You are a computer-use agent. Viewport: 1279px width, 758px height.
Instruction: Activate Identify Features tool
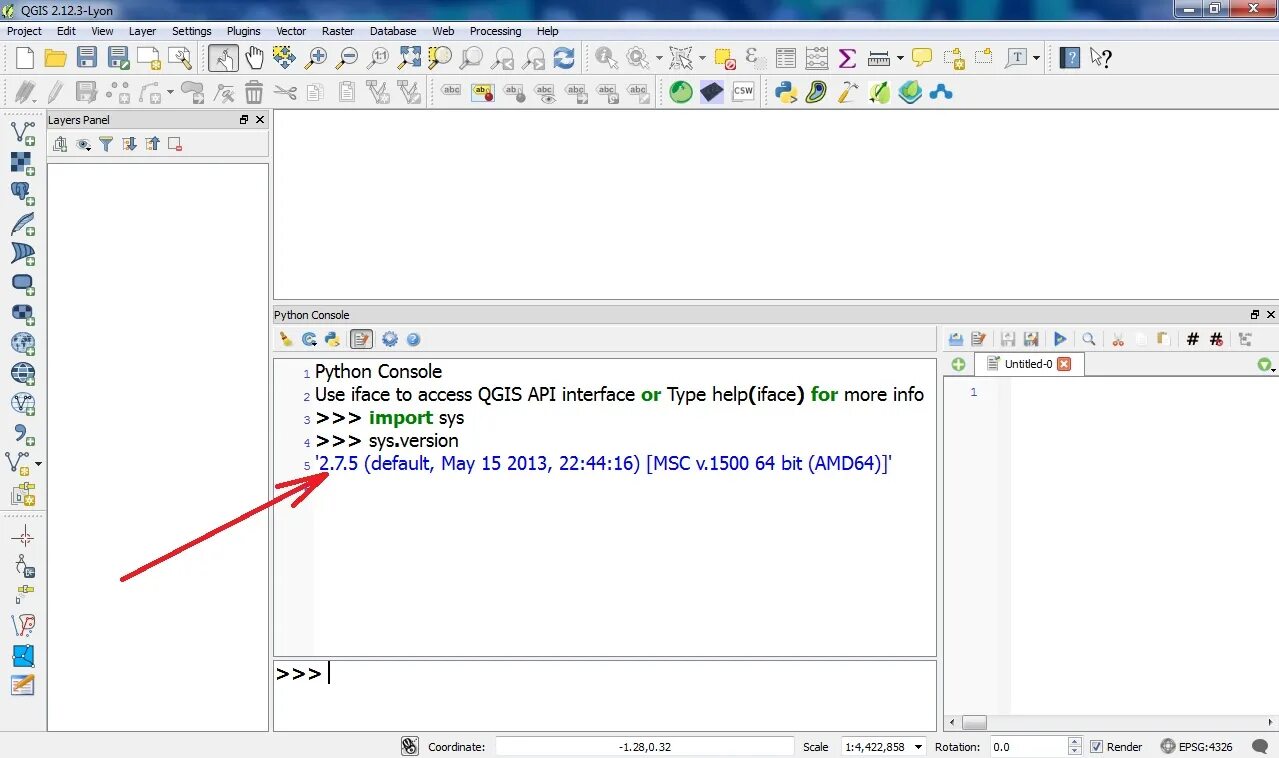point(607,58)
